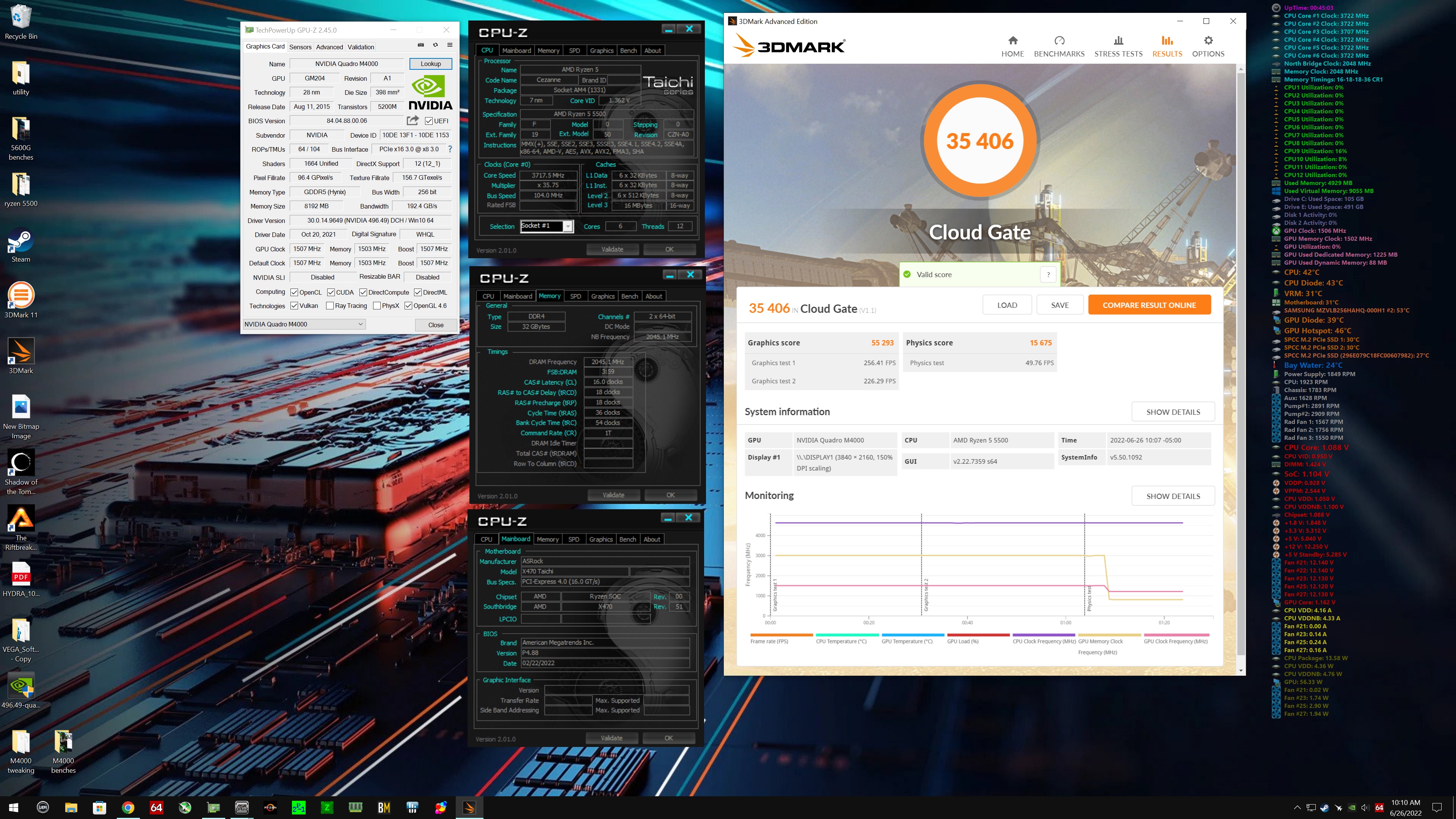This screenshot has width=1456, height=819.
Task: Click the Close button in GPU-Z
Action: (435, 325)
